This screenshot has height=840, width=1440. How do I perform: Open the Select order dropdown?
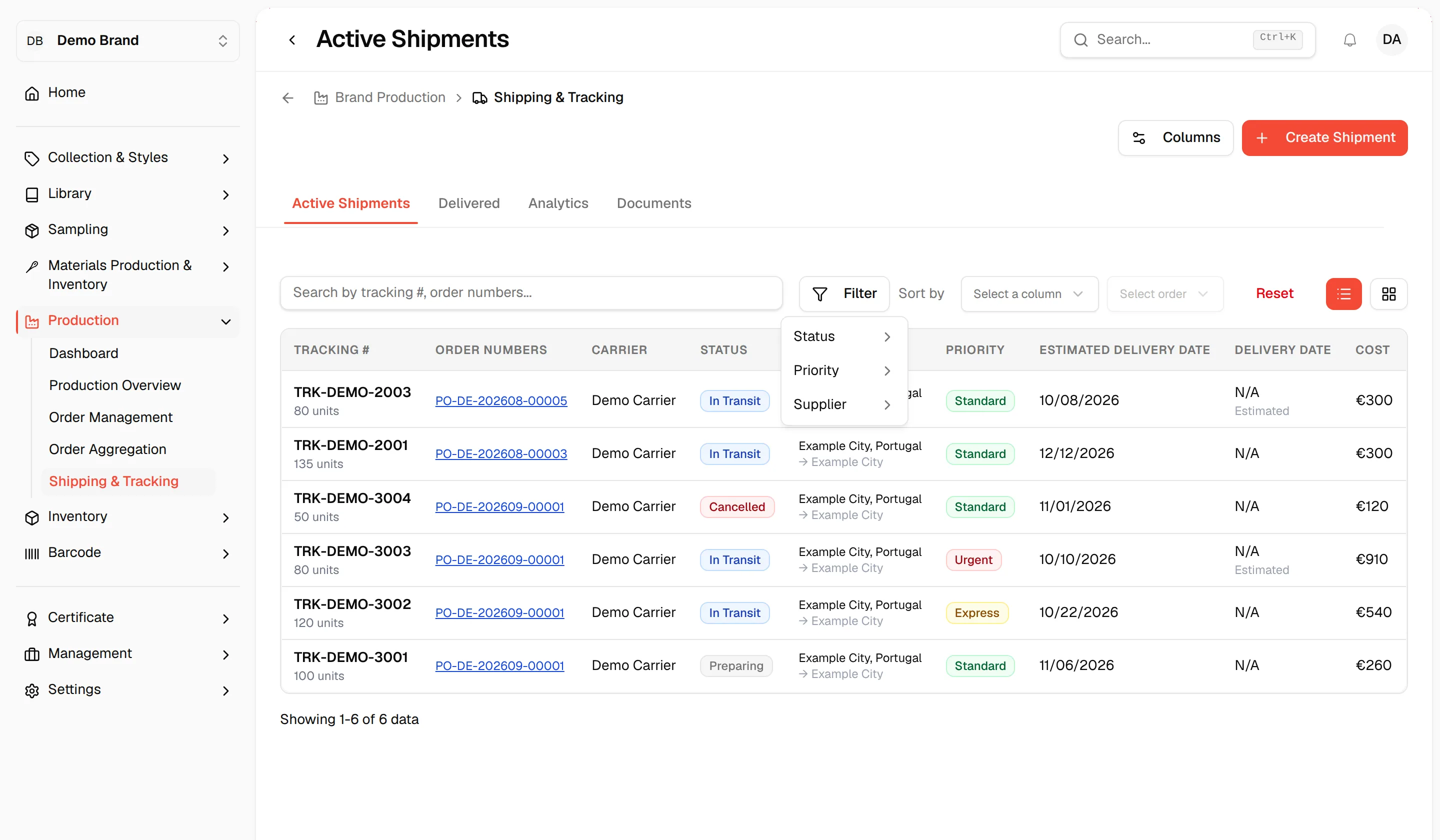[x=1164, y=293]
